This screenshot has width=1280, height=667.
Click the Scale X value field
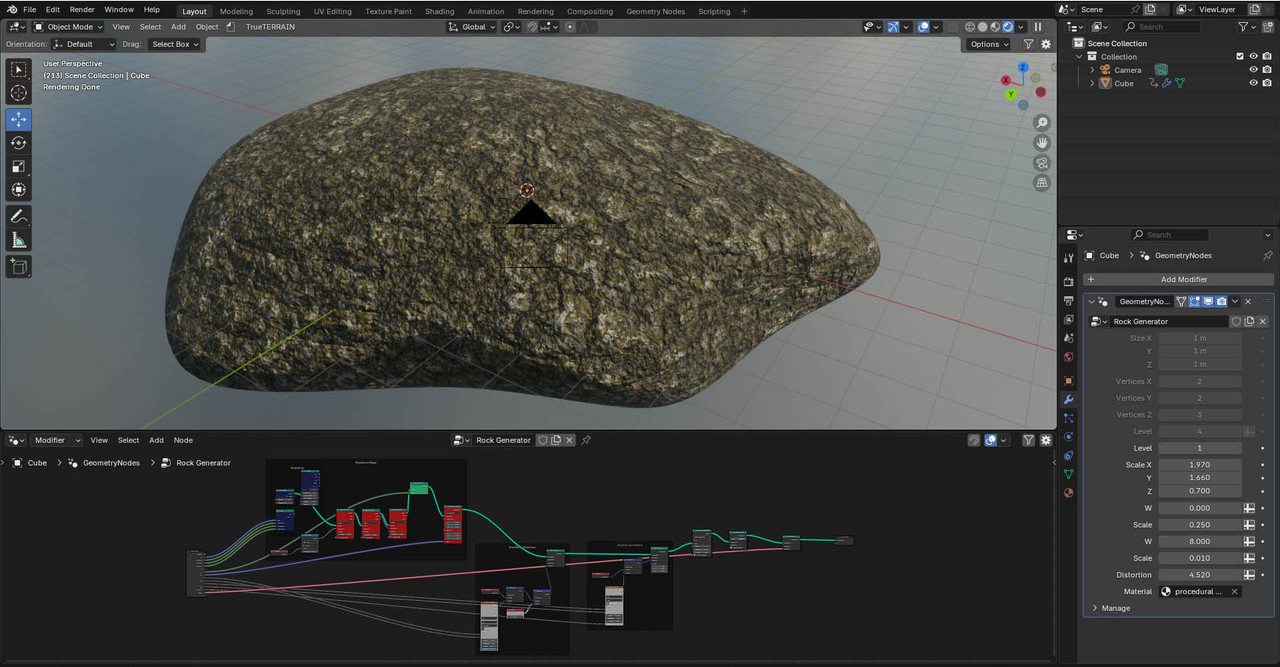pyautogui.click(x=1199, y=465)
